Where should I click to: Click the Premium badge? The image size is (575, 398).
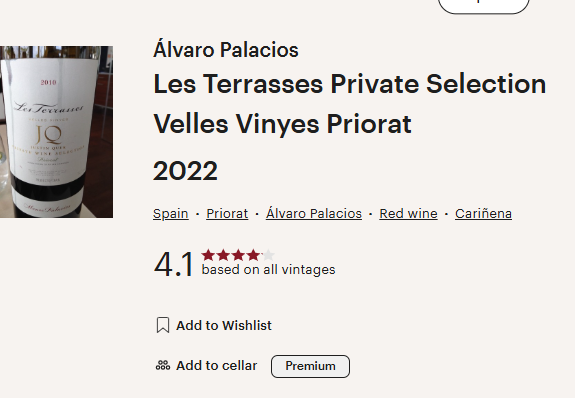tap(310, 366)
